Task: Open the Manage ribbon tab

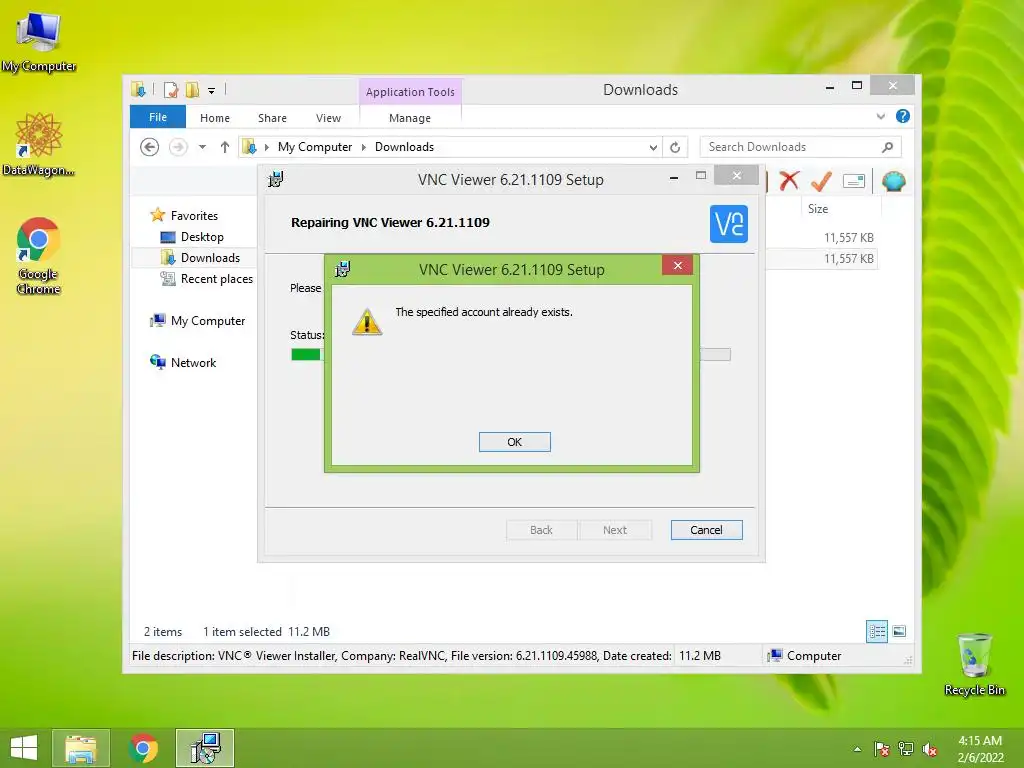Action: click(x=409, y=118)
